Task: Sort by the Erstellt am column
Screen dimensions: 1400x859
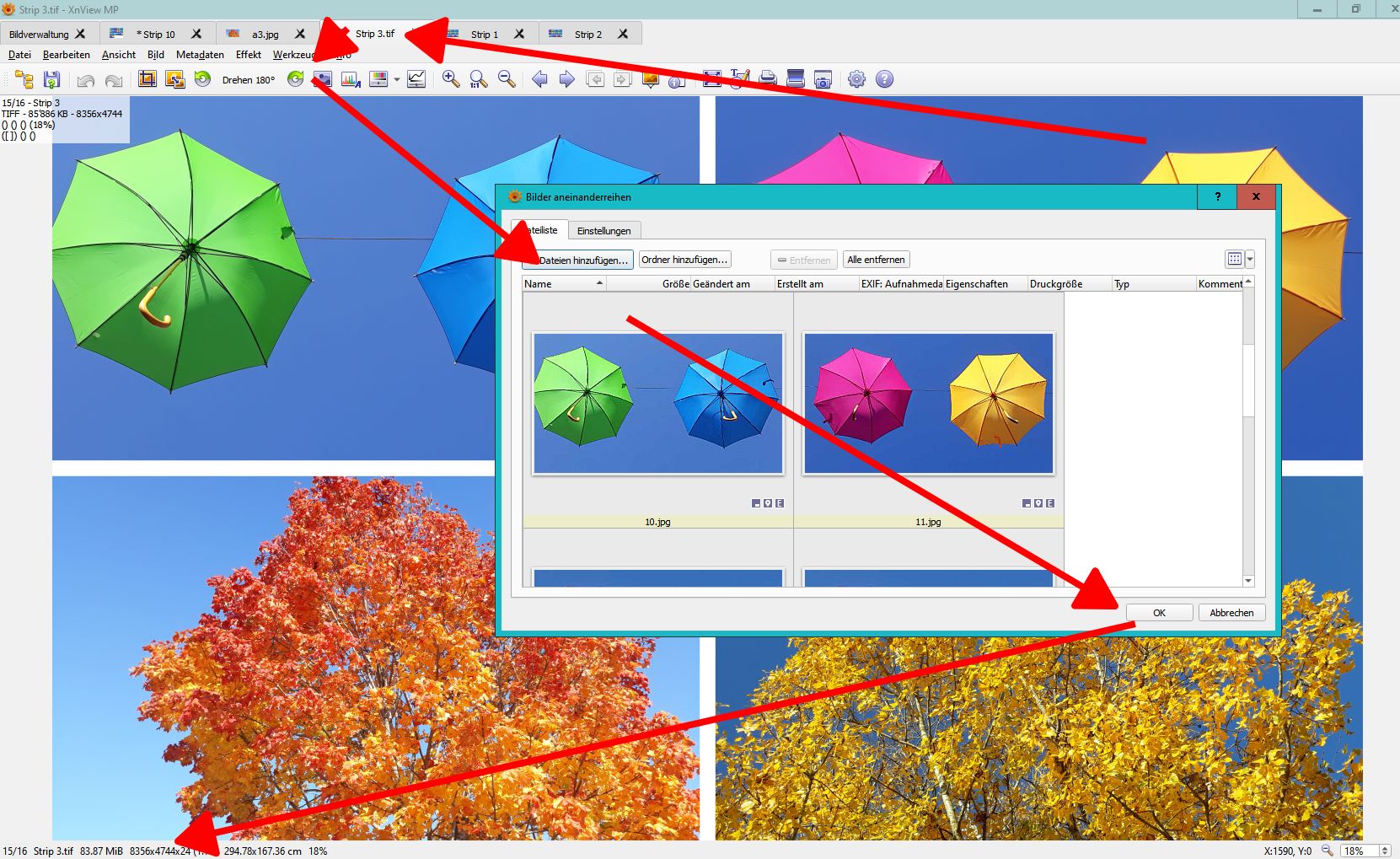Action: [x=817, y=284]
